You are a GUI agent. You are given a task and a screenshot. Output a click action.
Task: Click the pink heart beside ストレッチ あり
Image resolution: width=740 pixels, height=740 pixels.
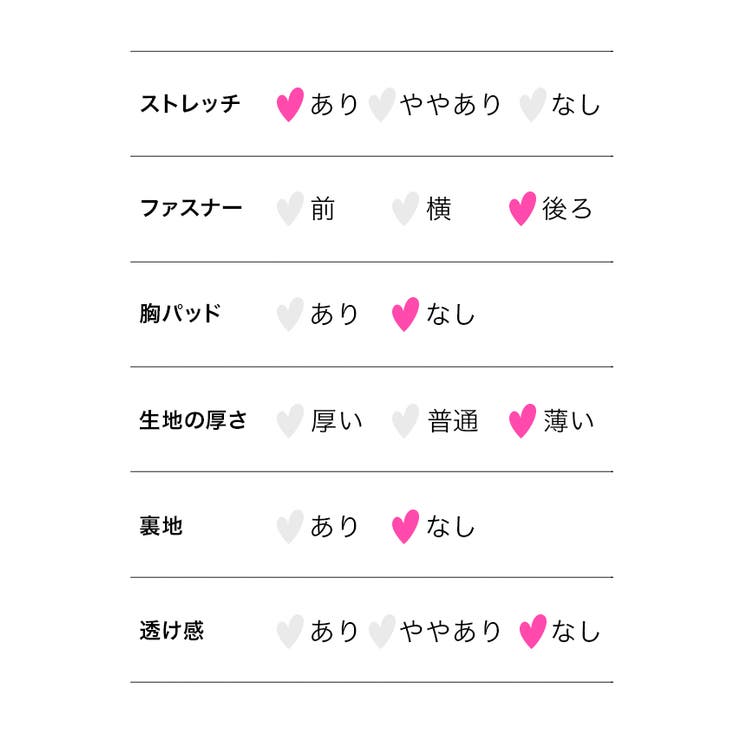(289, 104)
